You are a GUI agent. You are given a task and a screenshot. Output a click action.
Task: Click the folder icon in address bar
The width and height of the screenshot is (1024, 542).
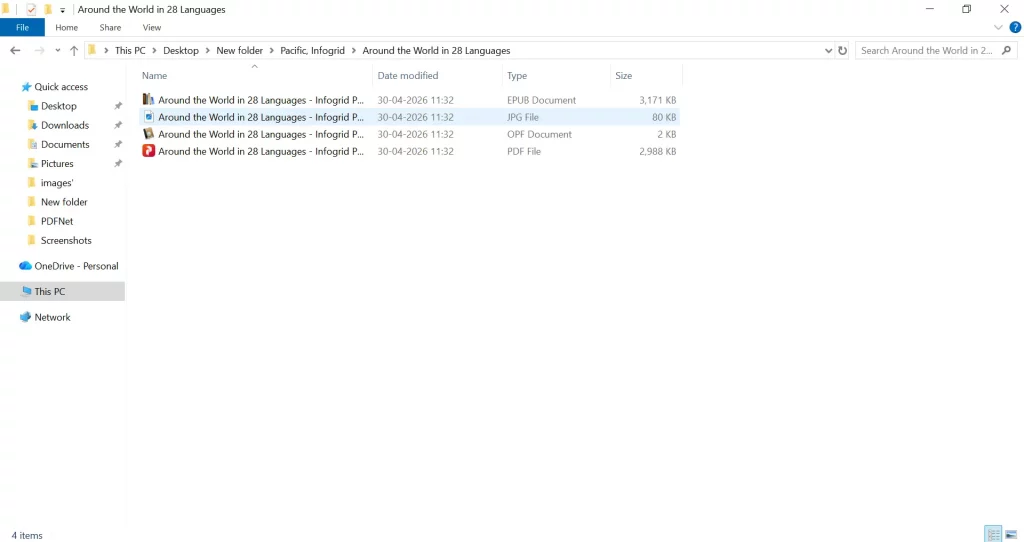(92, 50)
